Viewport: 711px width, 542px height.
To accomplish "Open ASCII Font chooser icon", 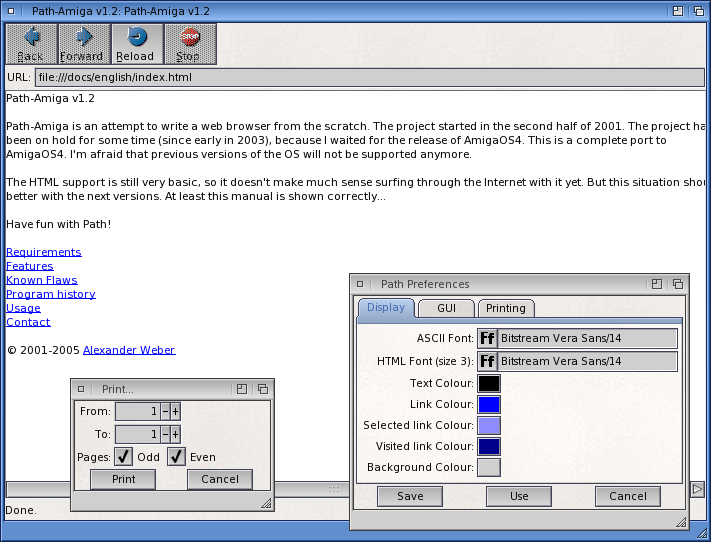I will (488, 339).
